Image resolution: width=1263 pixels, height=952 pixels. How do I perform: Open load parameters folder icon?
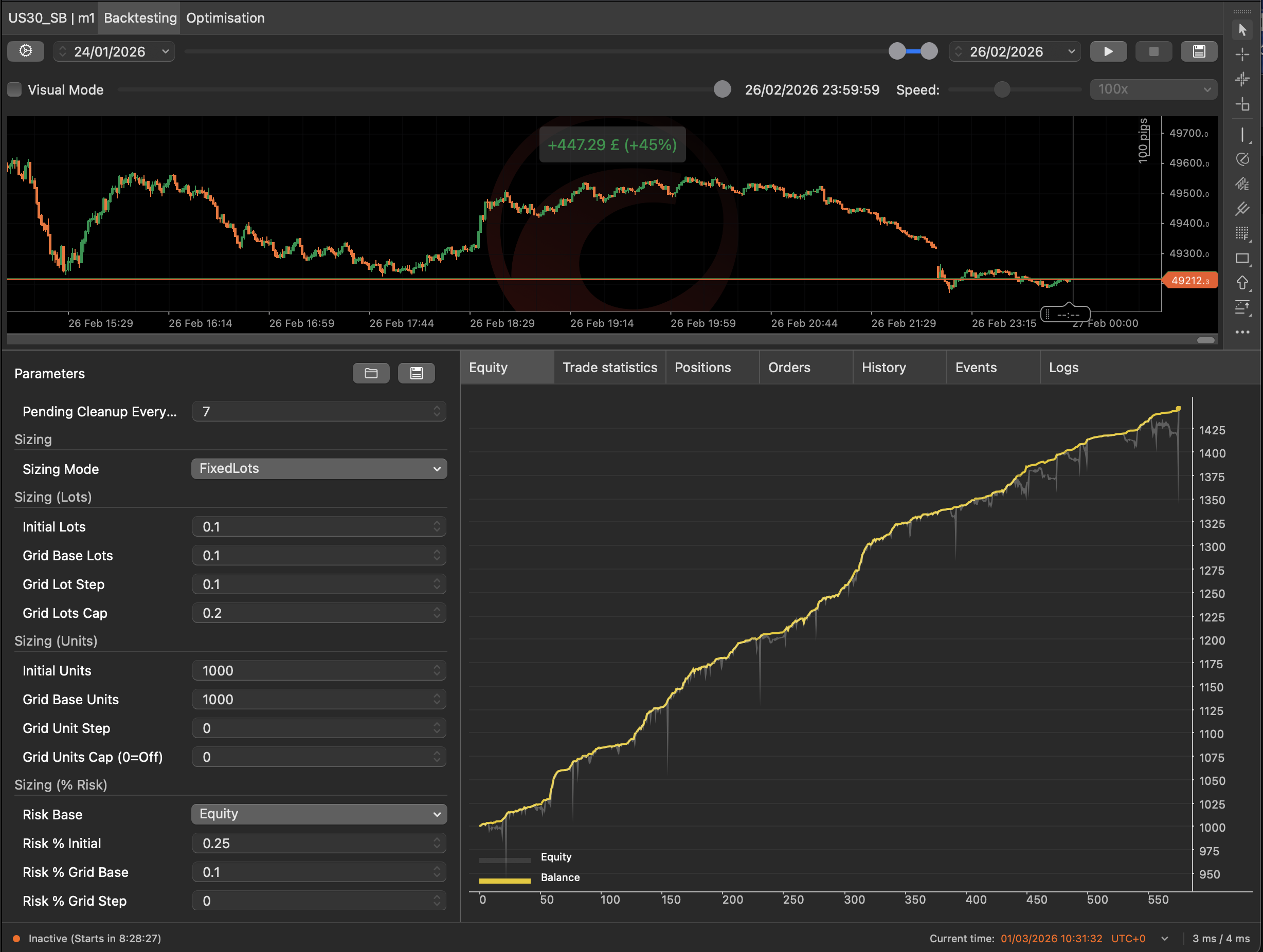tap(371, 373)
